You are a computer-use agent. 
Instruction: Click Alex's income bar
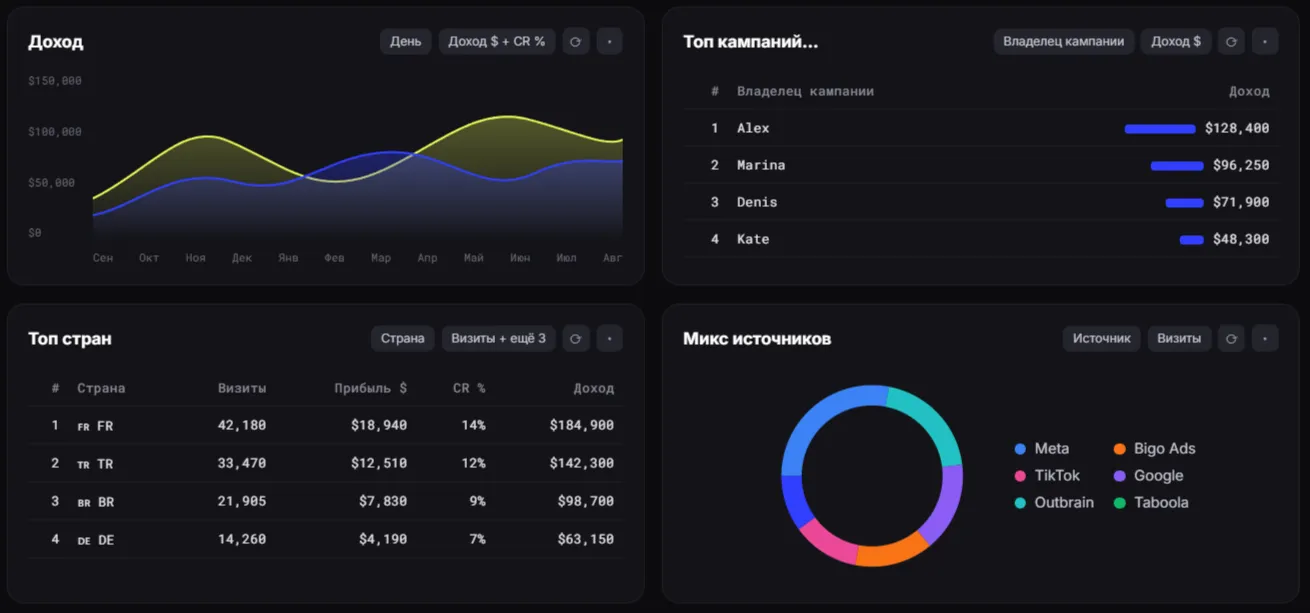pos(1160,129)
